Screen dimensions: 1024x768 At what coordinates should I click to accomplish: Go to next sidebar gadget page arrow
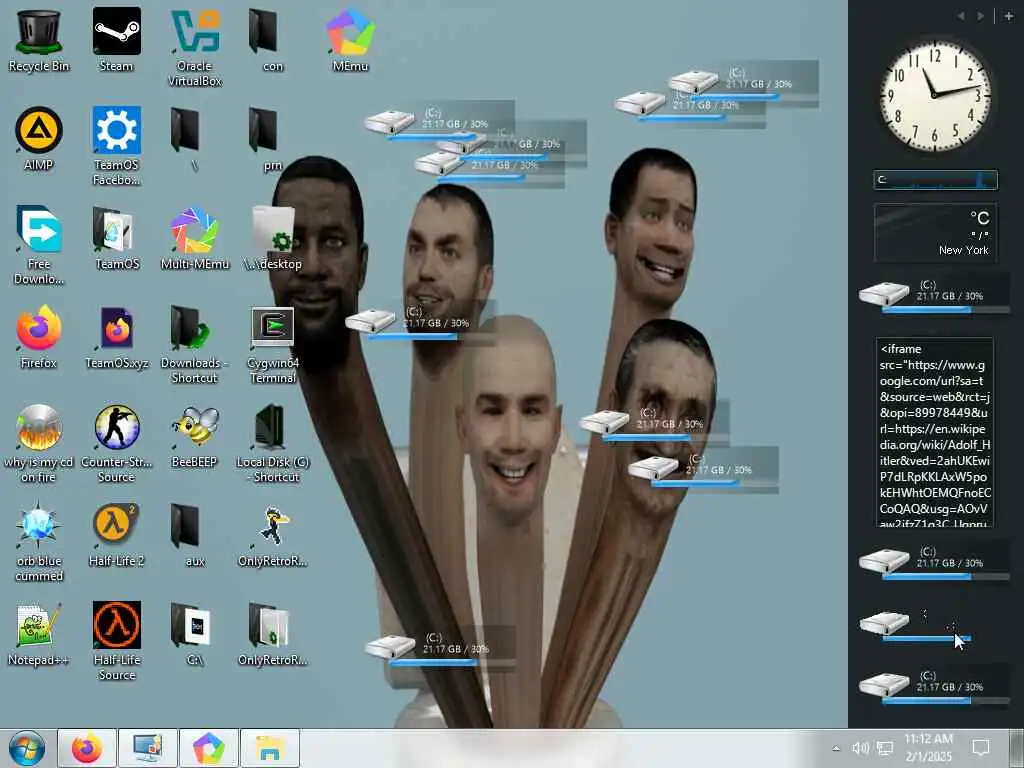click(980, 16)
